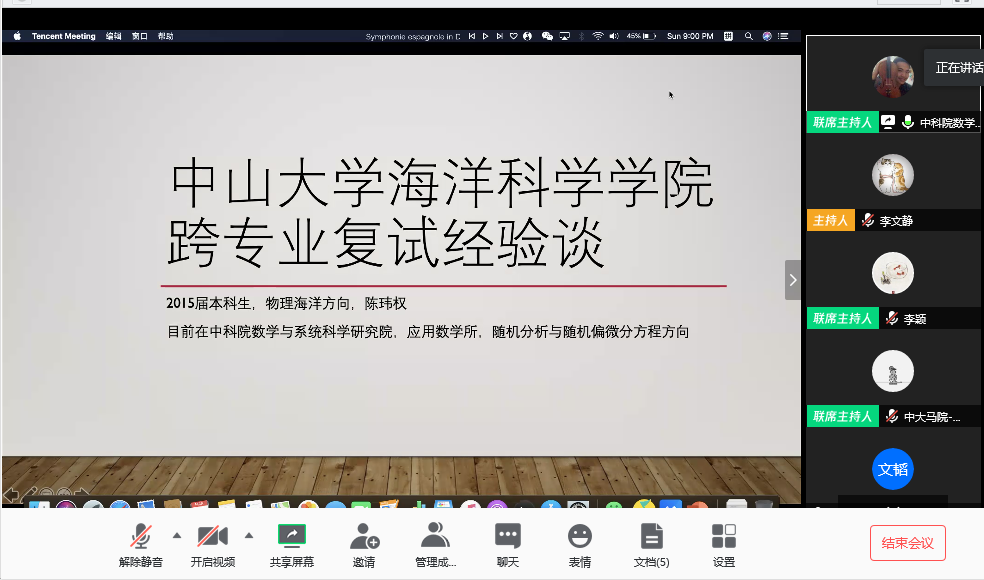The image size is (984, 580).
Task: Open the 聊天 chat window
Action: coord(508,544)
